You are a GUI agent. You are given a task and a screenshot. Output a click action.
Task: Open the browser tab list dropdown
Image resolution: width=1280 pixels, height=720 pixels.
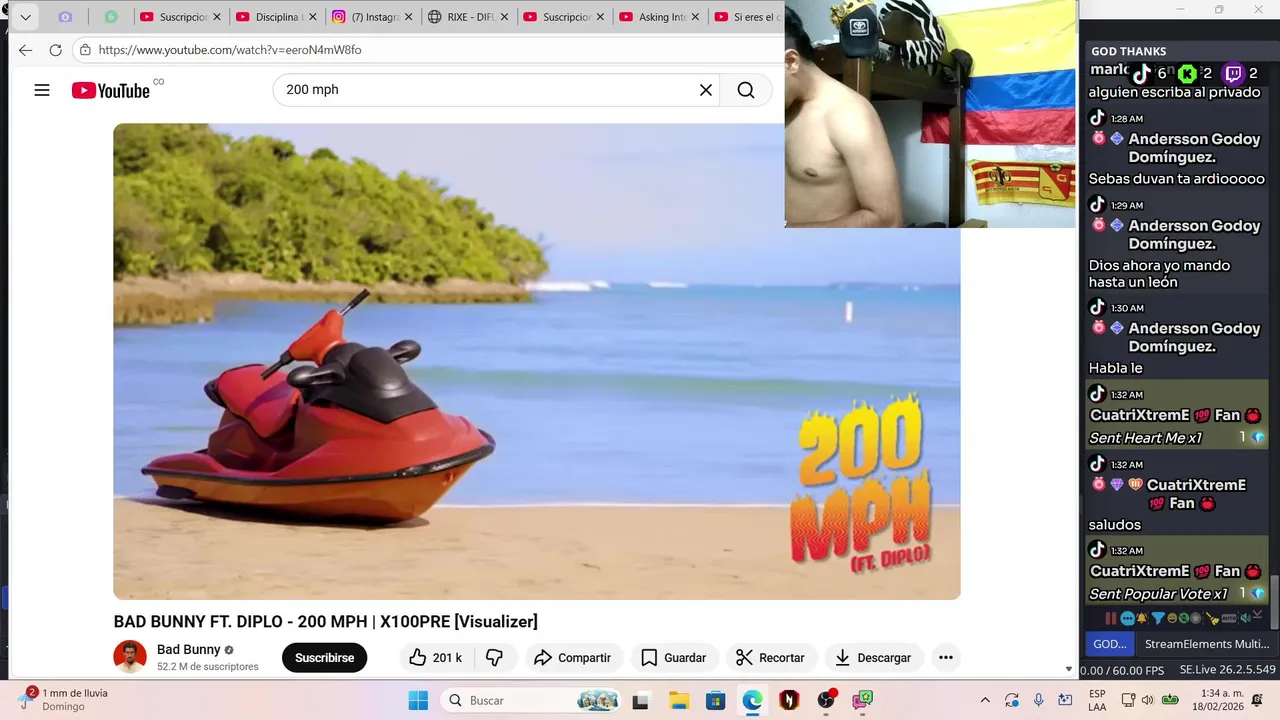pyautogui.click(x=26, y=17)
